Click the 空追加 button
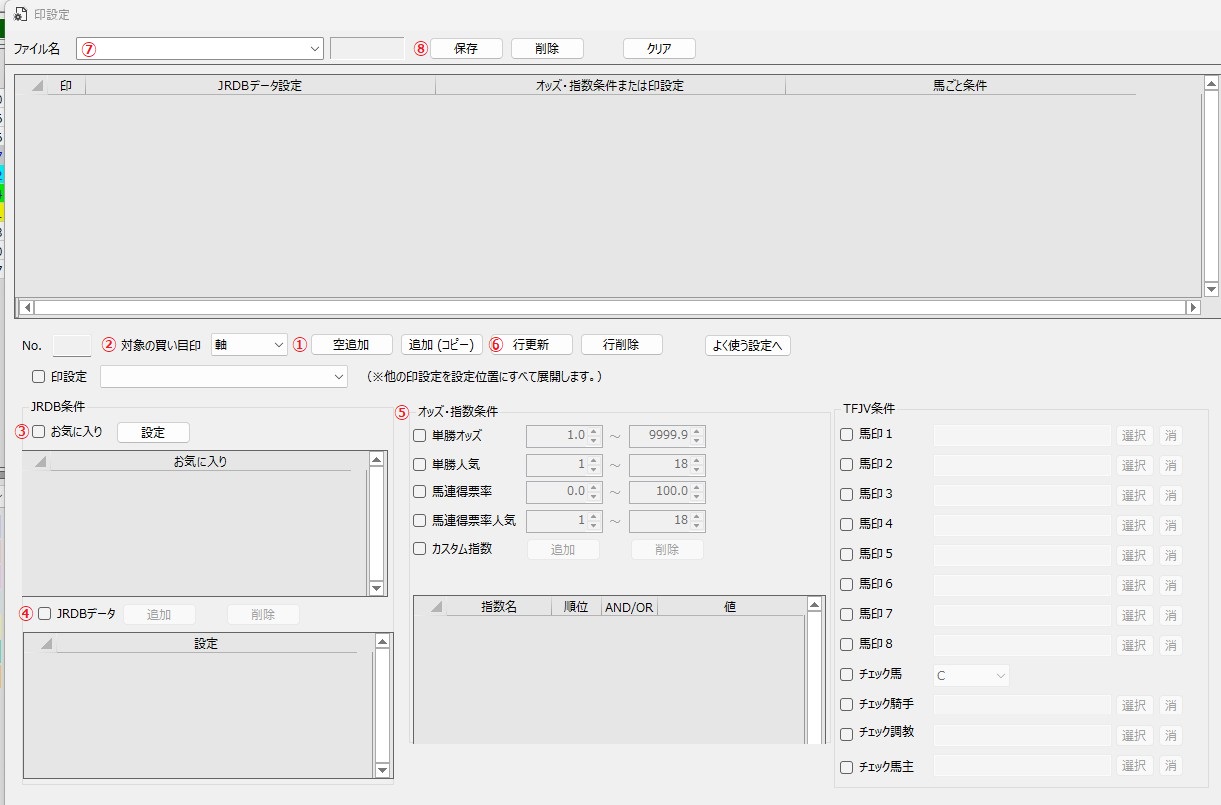 (x=351, y=345)
